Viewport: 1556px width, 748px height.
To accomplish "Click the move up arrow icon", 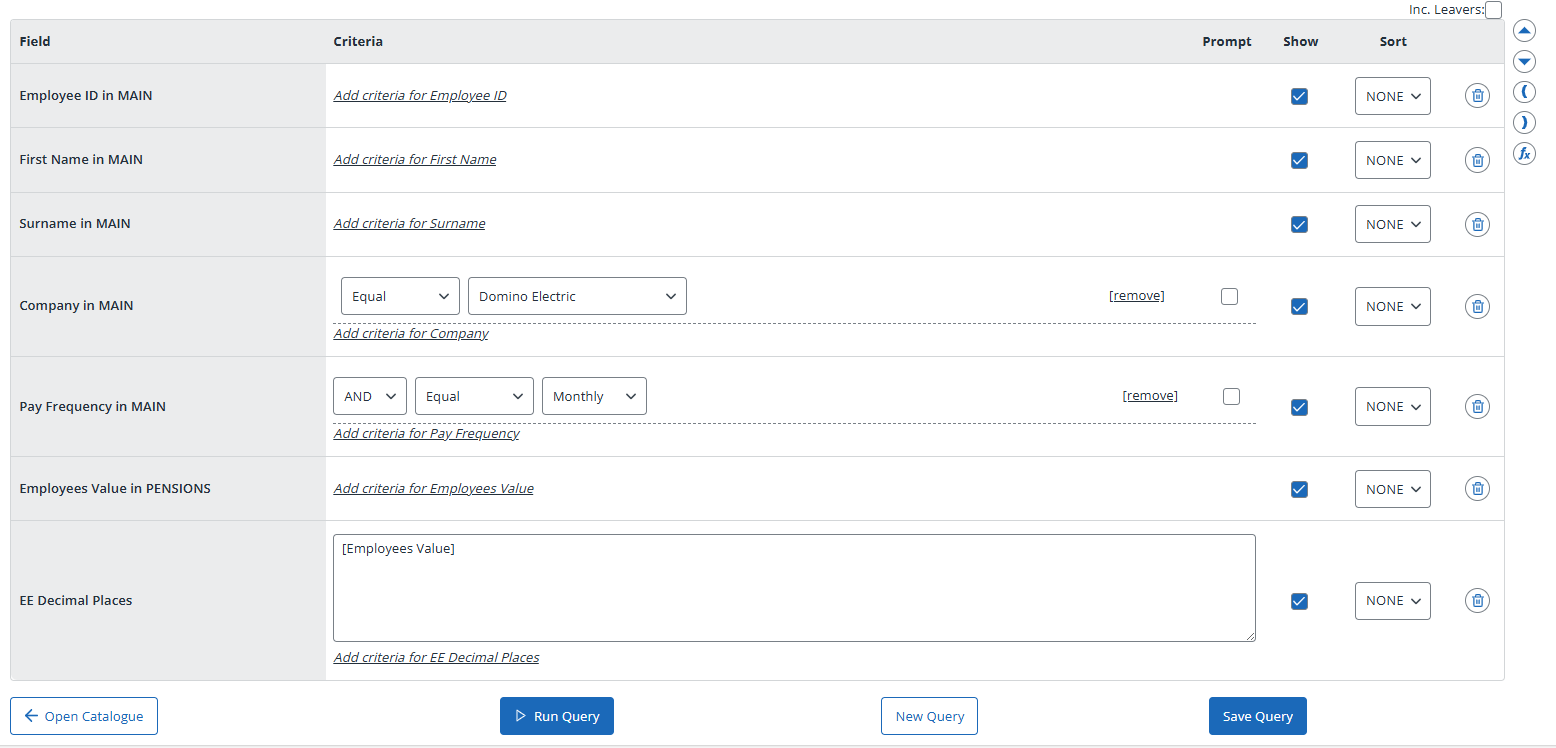I will (x=1524, y=30).
